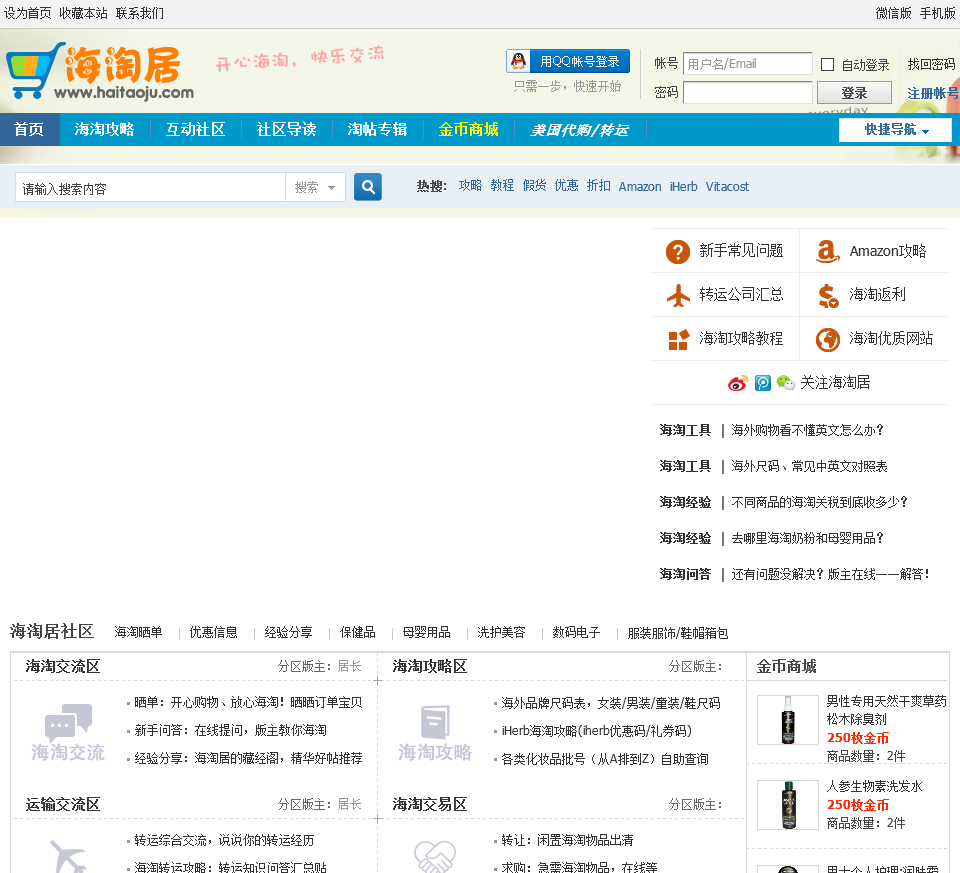Image resolution: width=960 pixels, height=873 pixels.
Task: Click the airplane 转运公司汇总 icon
Action: (678, 295)
